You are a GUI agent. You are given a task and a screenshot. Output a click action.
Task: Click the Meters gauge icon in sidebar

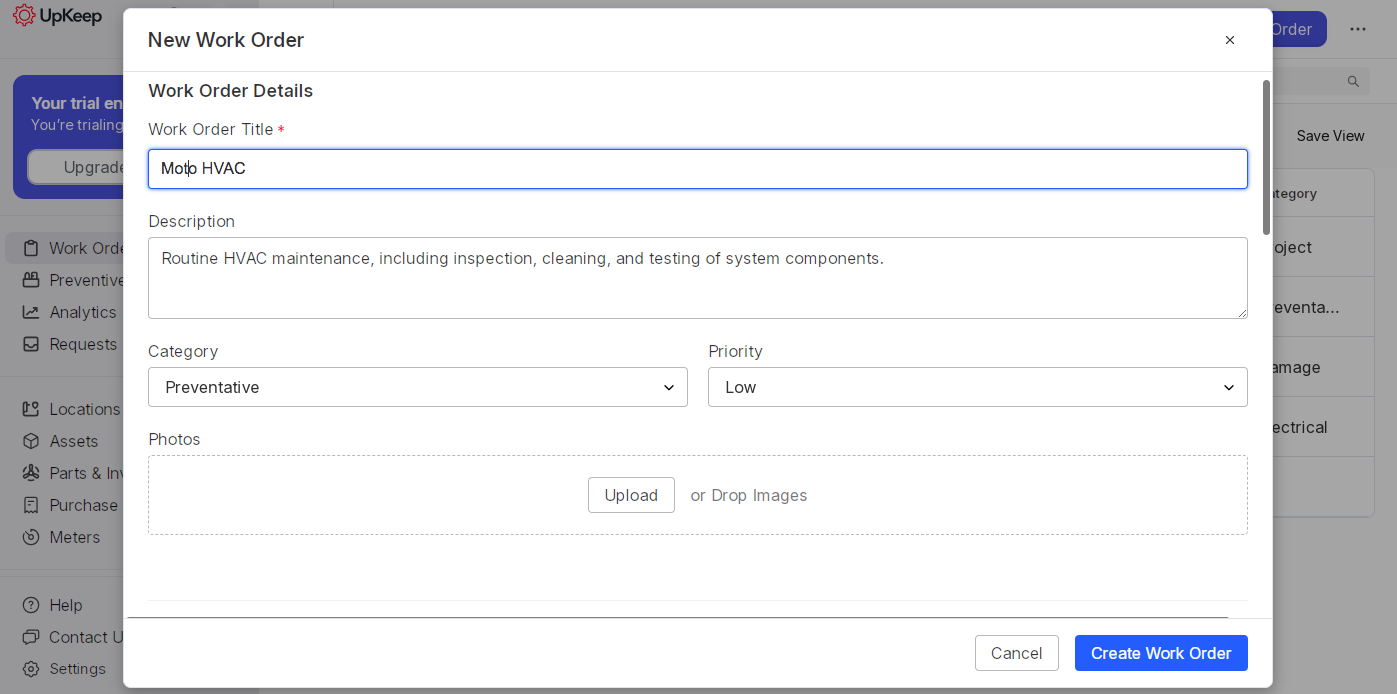31,537
